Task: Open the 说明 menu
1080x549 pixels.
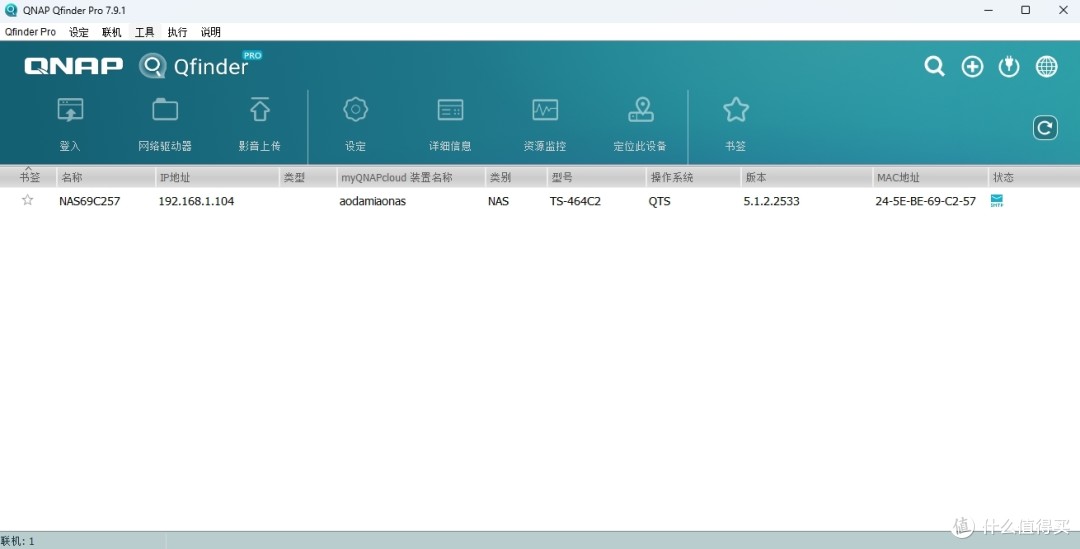Action: click(211, 32)
